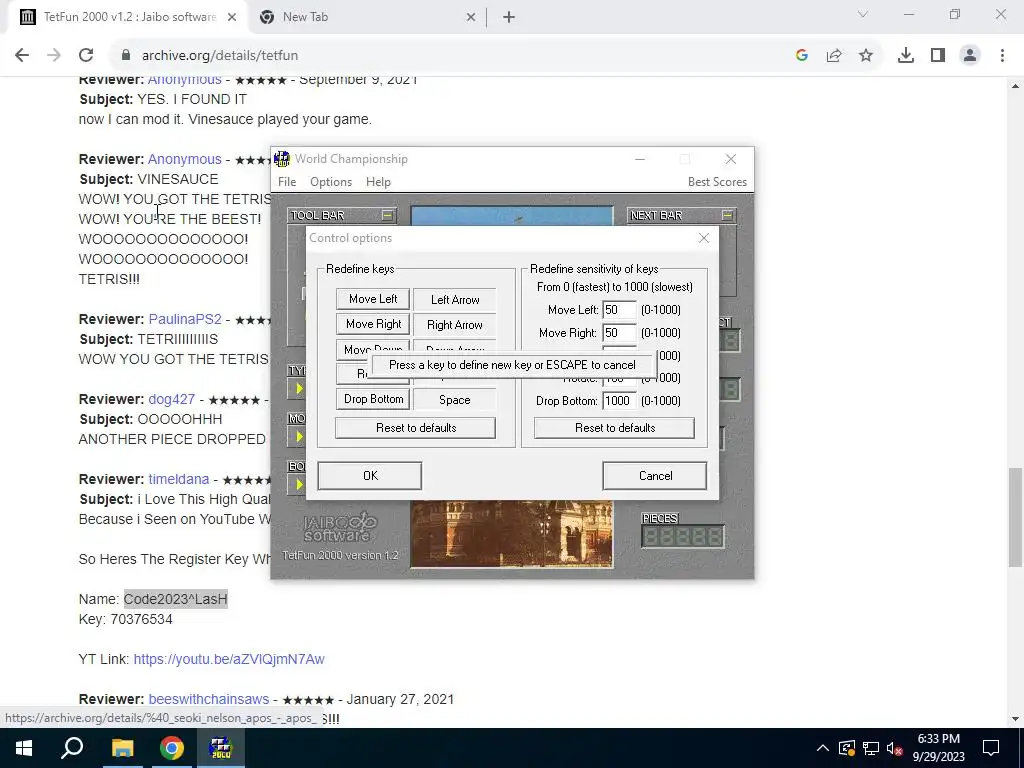Toggle the Chrome side panel
The width and height of the screenshot is (1024, 768).
pyautogui.click(x=938, y=56)
